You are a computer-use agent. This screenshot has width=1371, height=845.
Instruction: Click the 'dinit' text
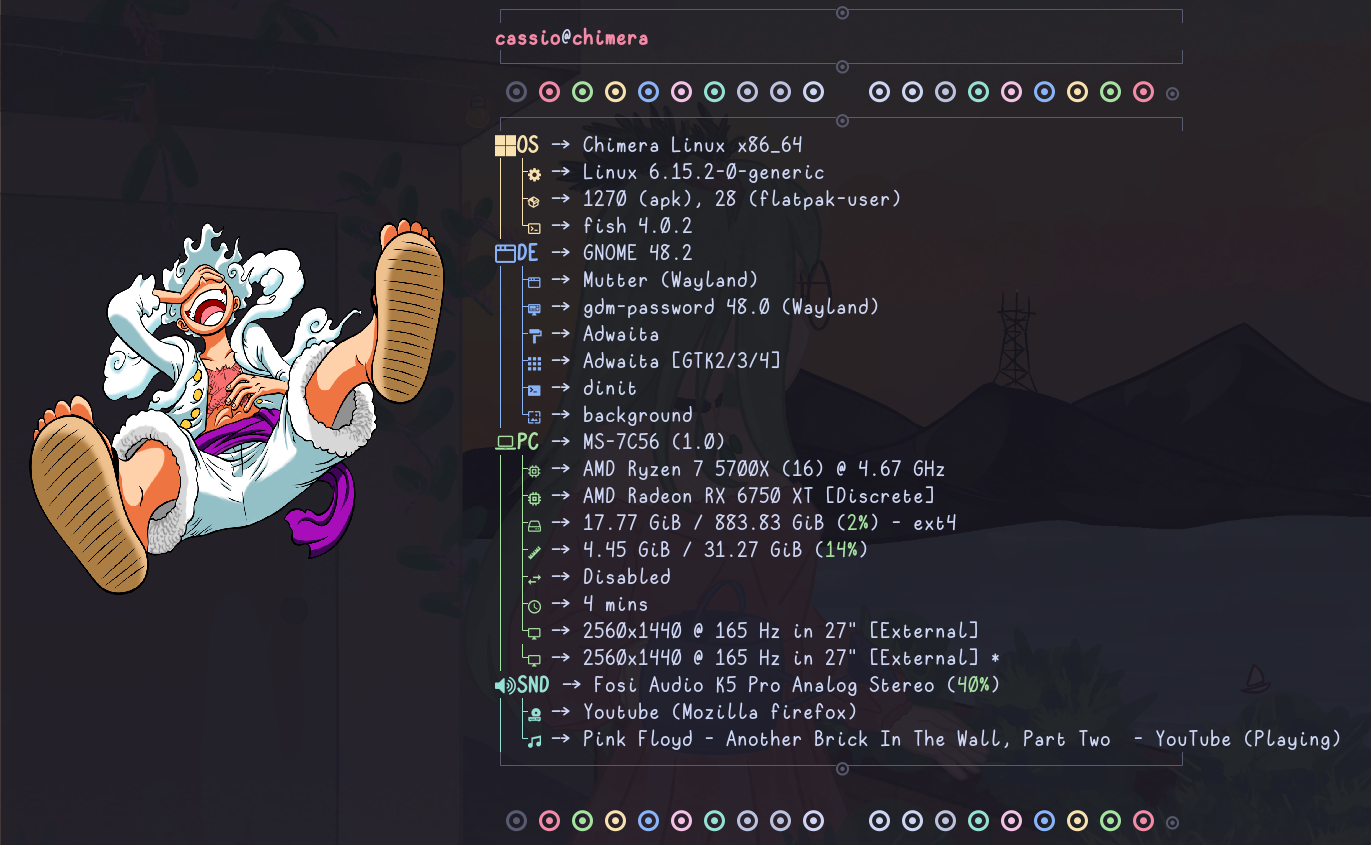pos(610,389)
